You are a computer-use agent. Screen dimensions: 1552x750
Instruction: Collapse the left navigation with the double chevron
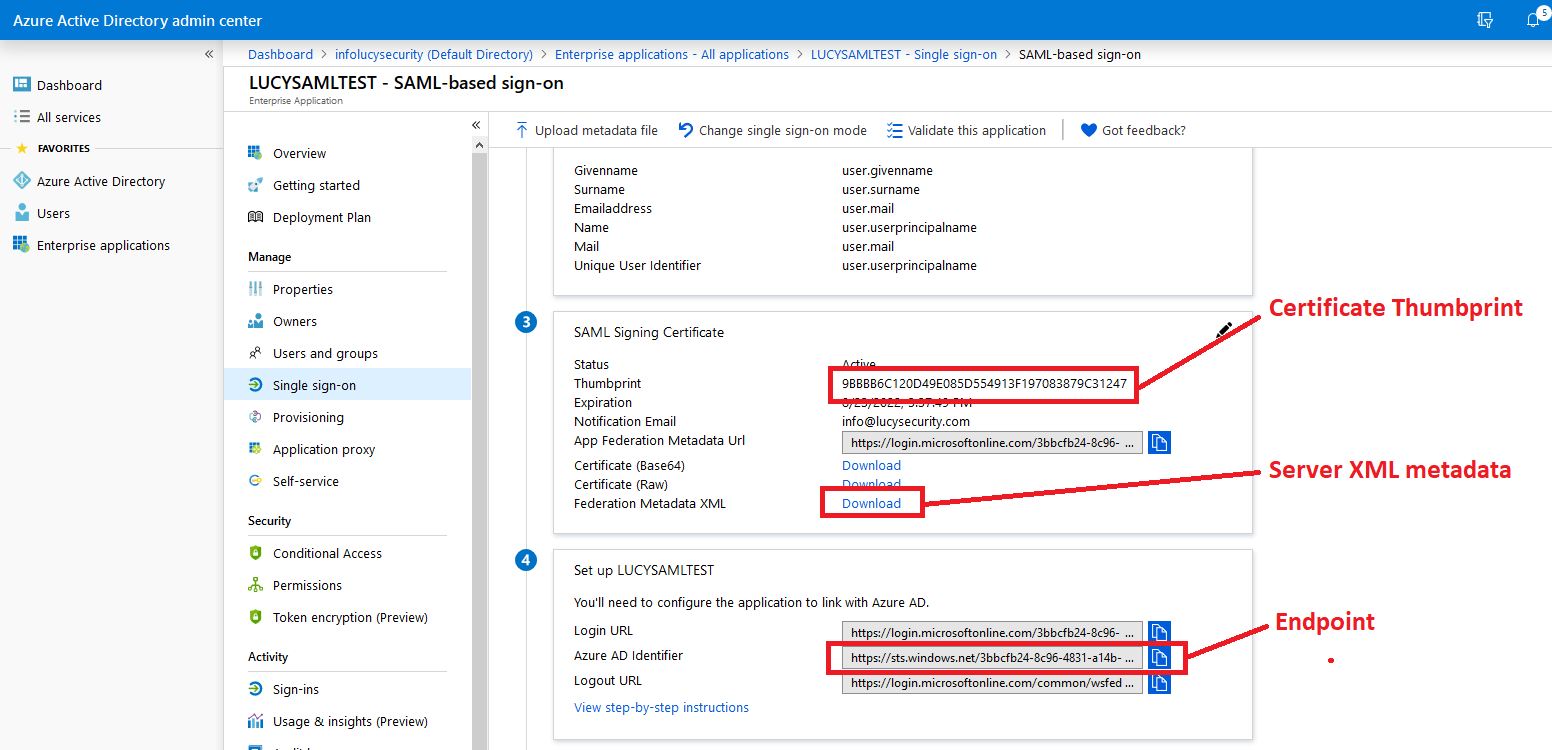tap(209, 54)
